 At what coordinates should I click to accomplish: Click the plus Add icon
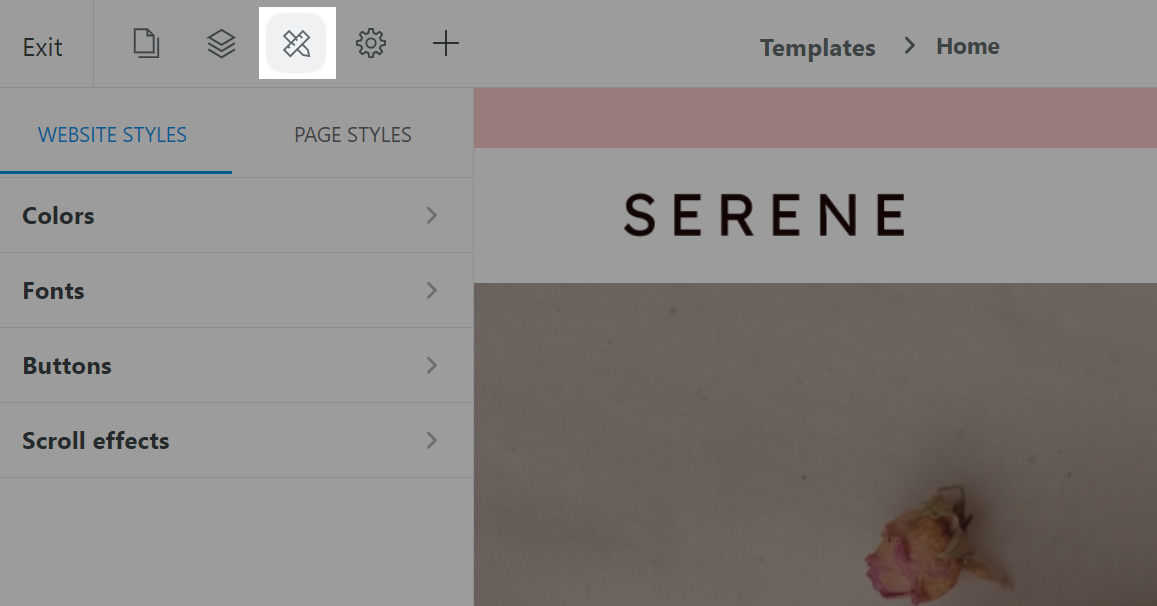tap(446, 44)
